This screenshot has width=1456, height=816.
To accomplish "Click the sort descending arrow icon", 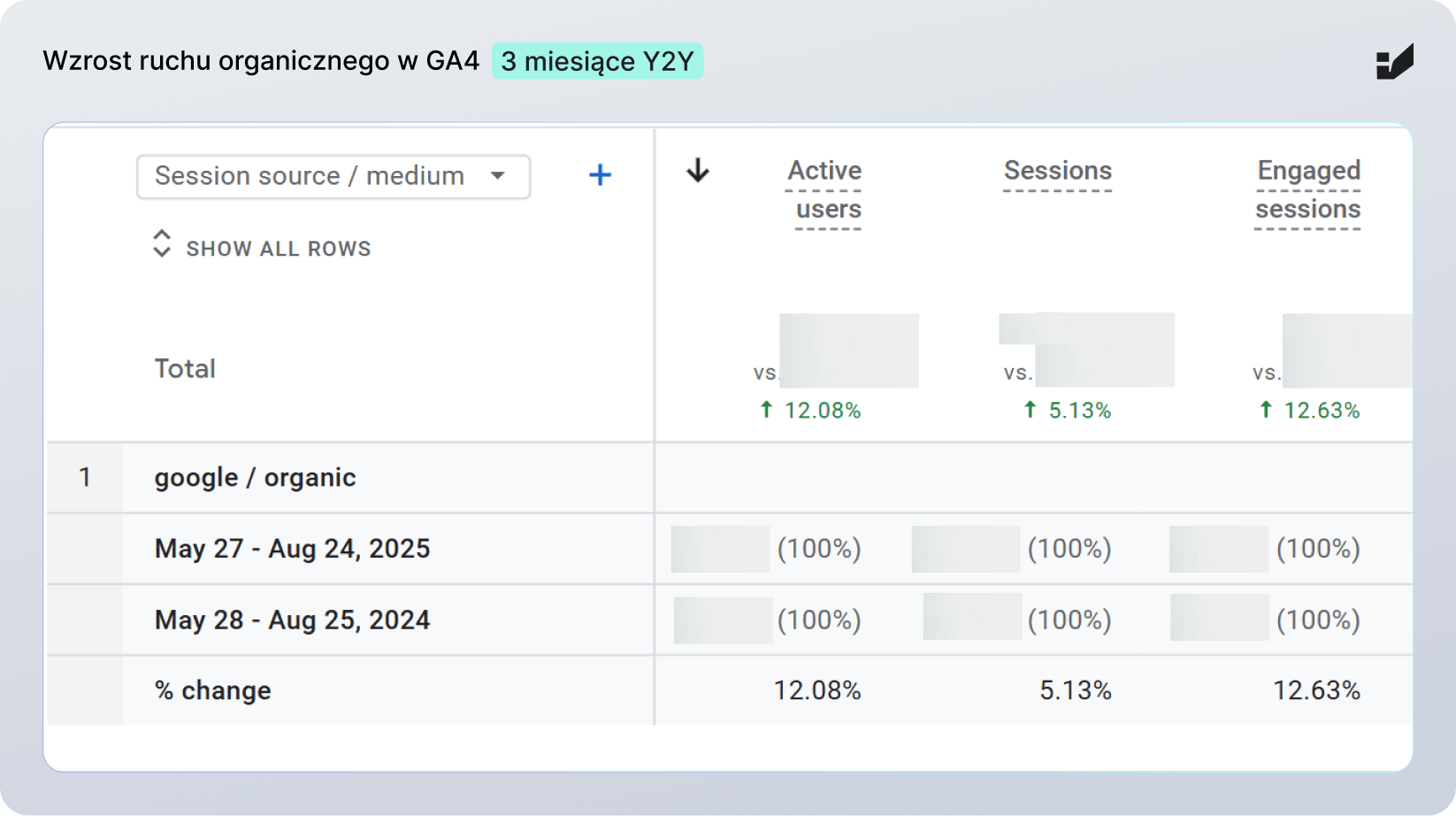I will (698, 170).
